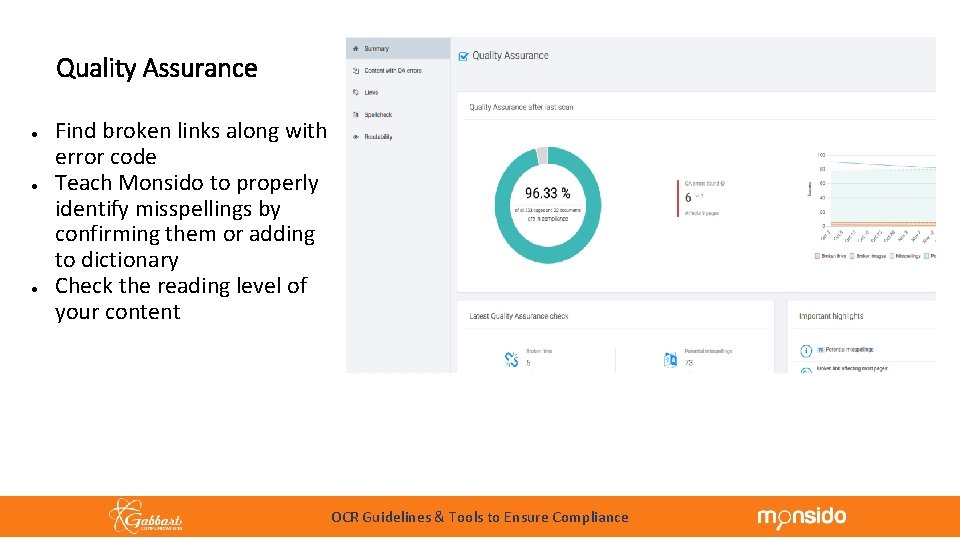Click the Readability eye icon
This screenshot has width=960, height=540.
(x=356, y=137)
